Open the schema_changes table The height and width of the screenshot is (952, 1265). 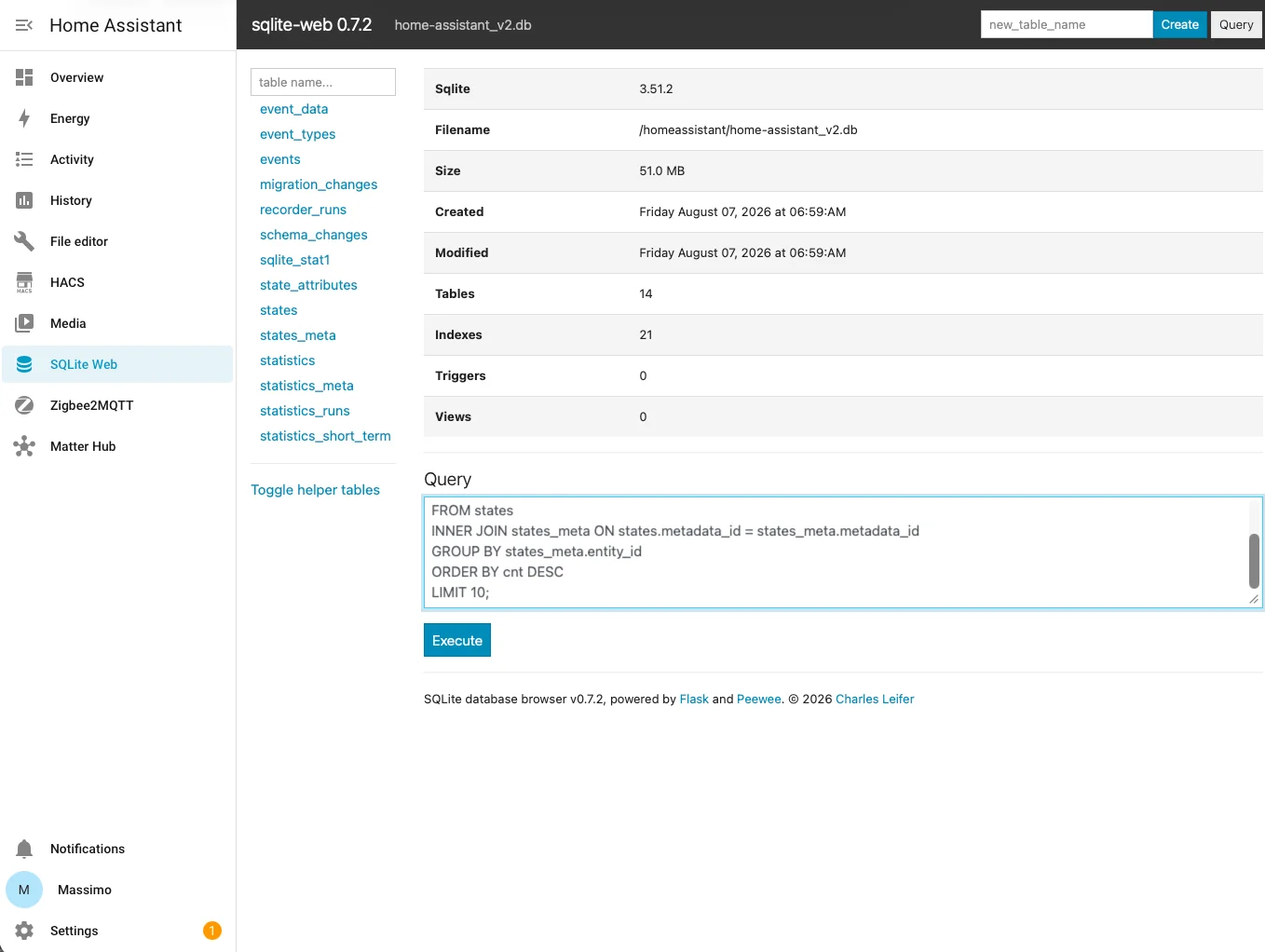313,235
